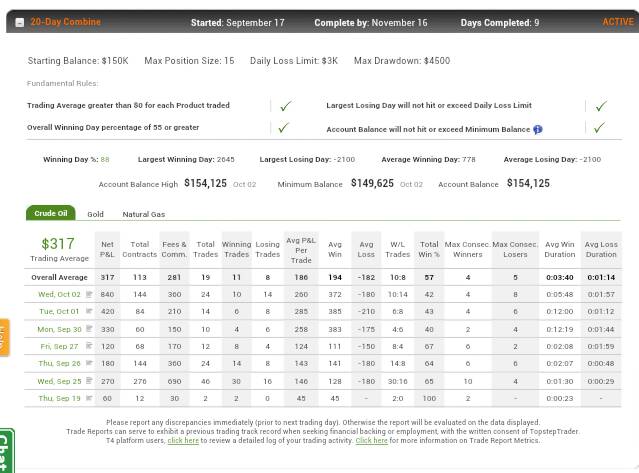Click Largest Winning Day value 2645

click(x=226, y=160)
